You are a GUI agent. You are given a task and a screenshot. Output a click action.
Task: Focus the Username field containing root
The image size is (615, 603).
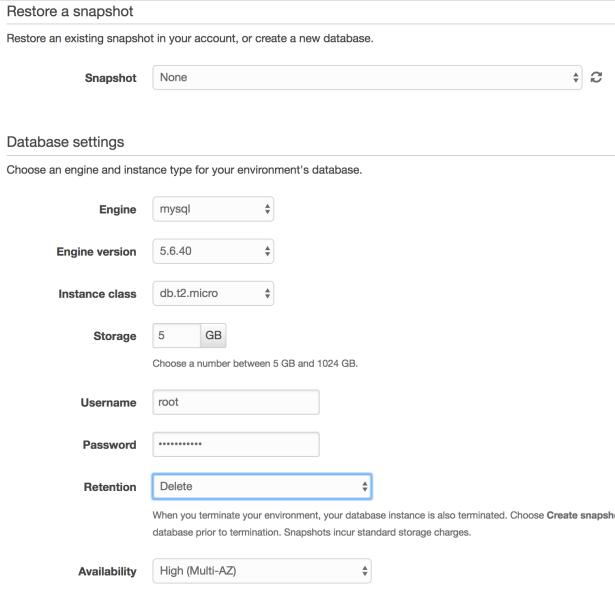tap(235, 402)
